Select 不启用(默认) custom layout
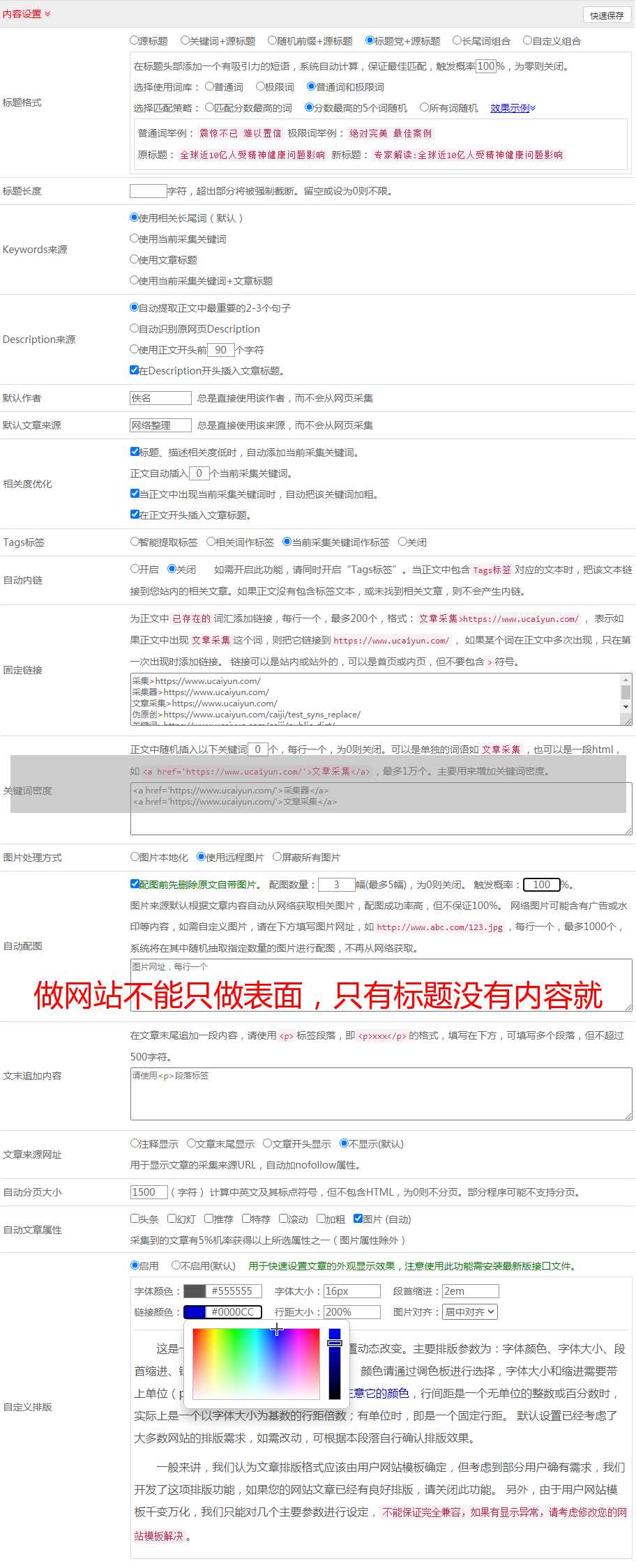Screen dimensions: 636x1568 (176, 1265)
